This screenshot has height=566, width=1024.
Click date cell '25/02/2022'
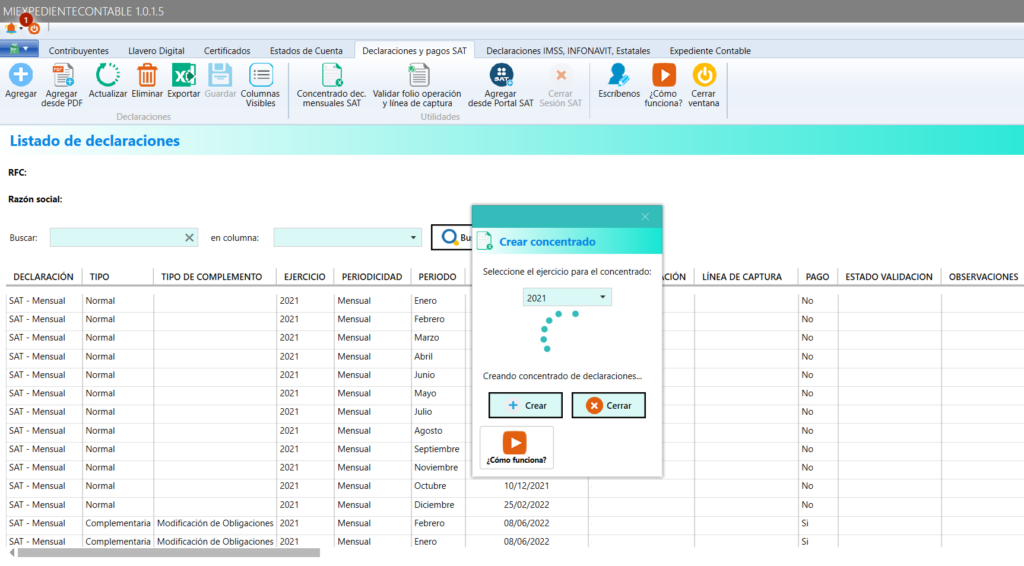[526, 505]
